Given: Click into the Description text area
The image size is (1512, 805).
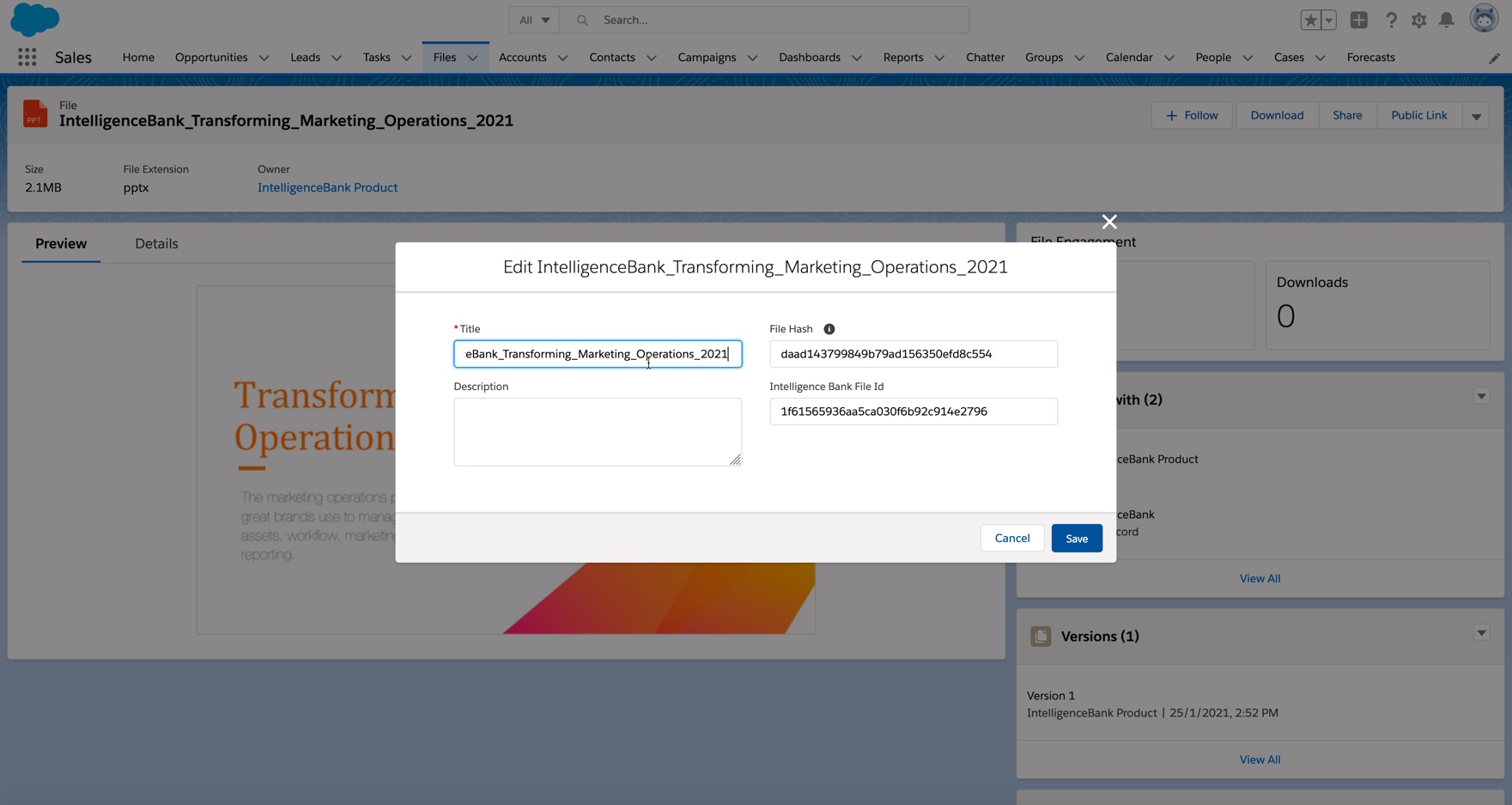Looking at the screenshot, I should tap(597, 432).
